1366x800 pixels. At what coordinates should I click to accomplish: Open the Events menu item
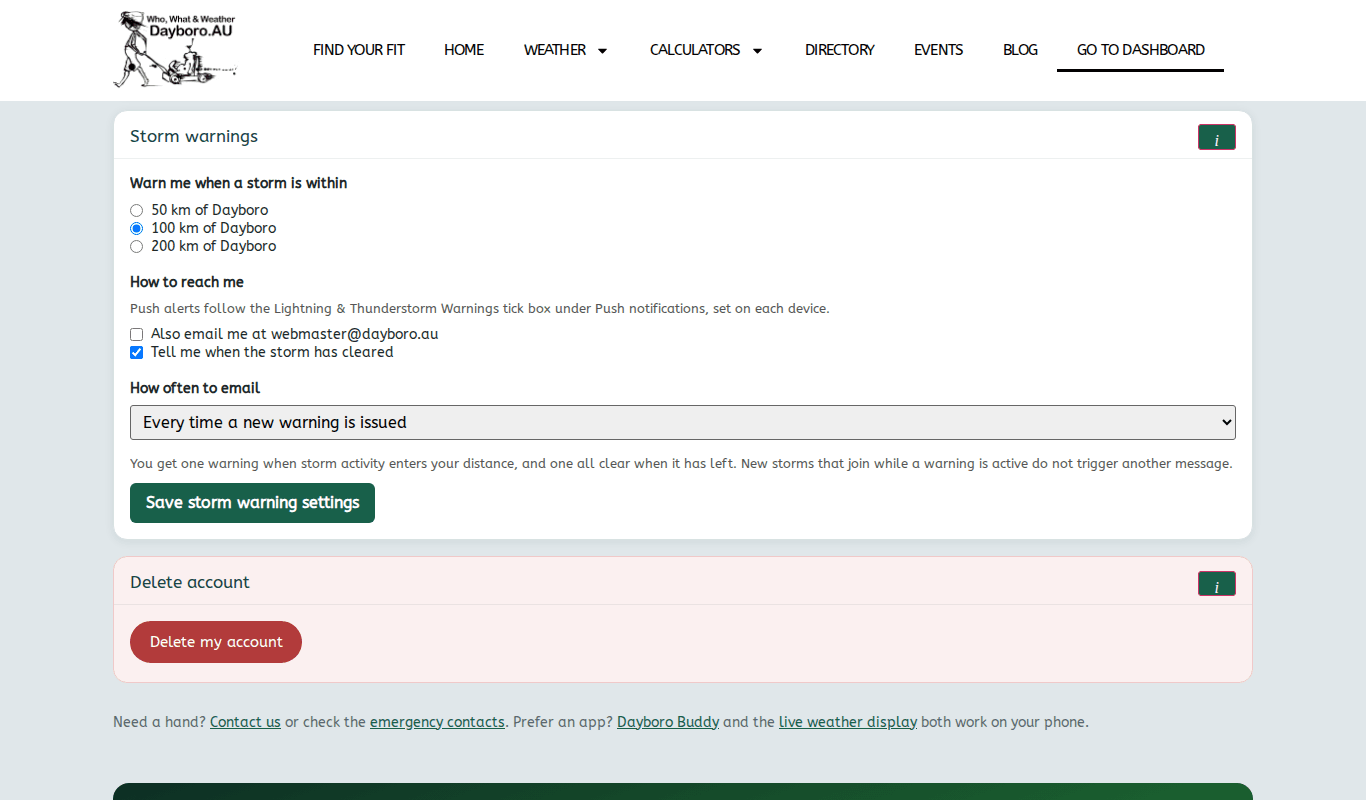[939, 50]
